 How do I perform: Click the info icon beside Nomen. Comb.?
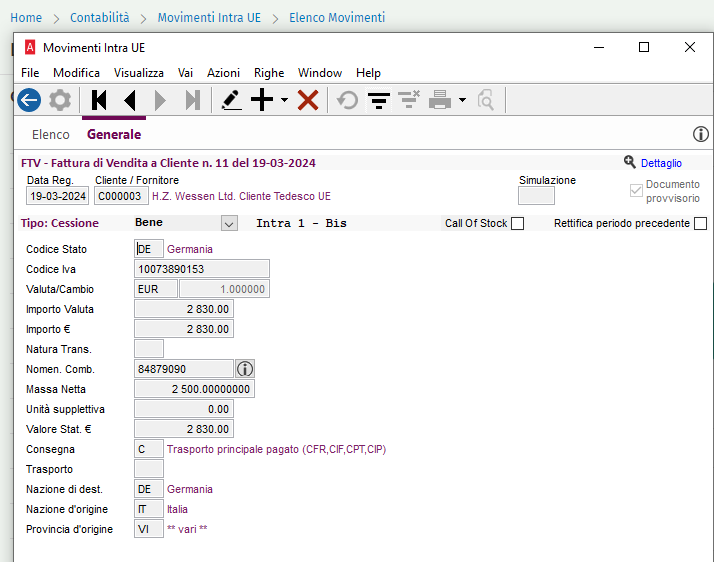(x=245, y=369)
